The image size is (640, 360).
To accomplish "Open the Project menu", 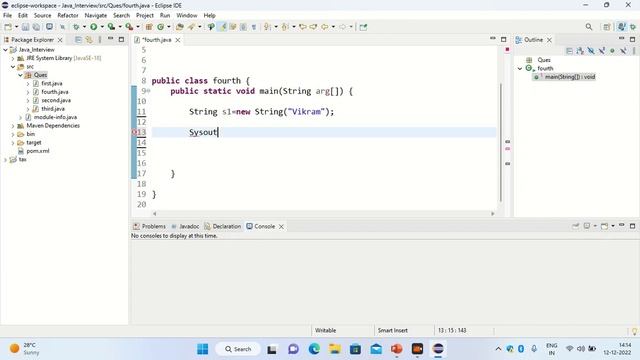I will (144, 16).
